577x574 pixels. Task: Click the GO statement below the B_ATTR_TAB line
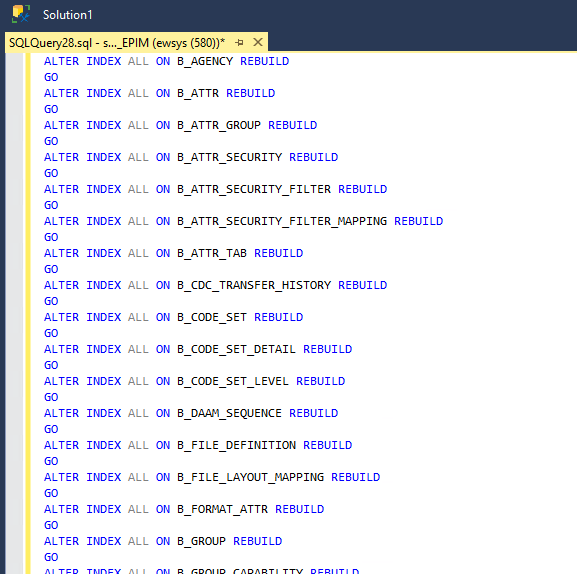pos(51,269)
